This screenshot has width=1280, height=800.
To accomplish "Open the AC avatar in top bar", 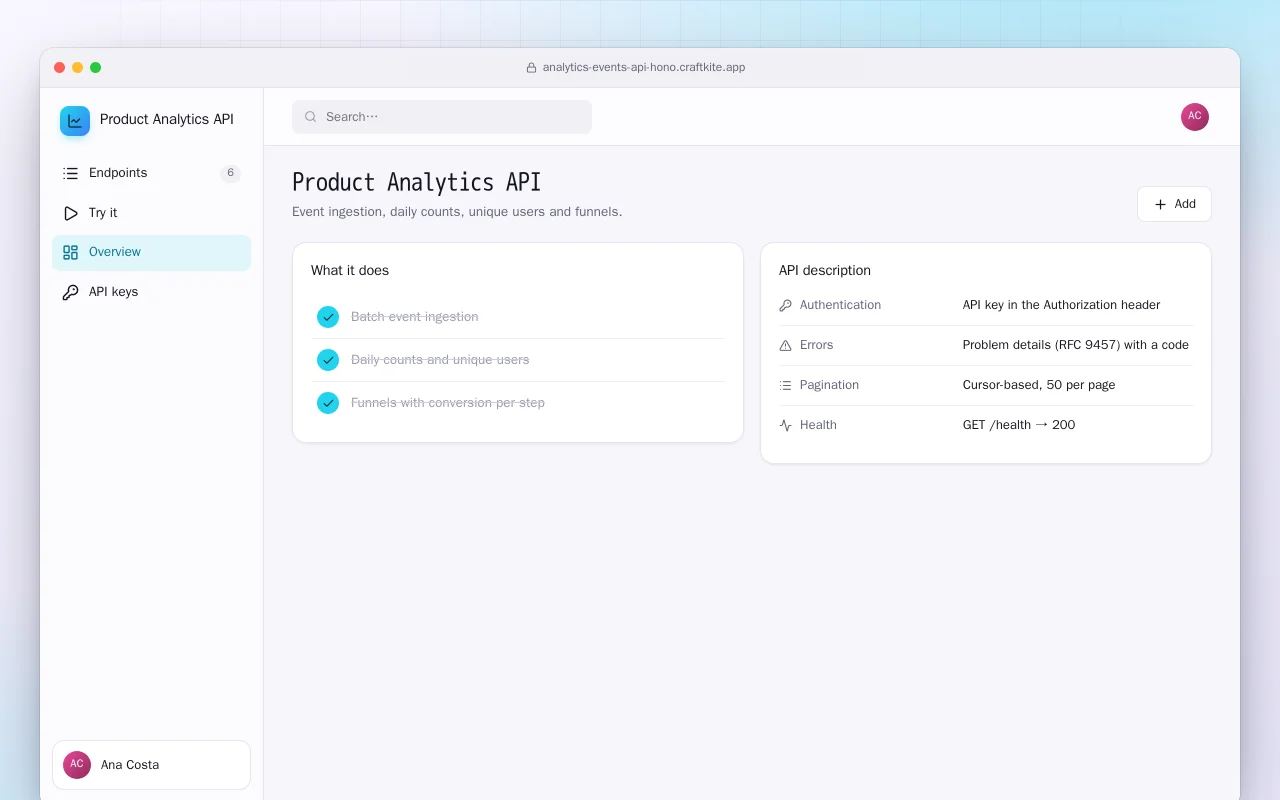I will tap(1195, 117).
